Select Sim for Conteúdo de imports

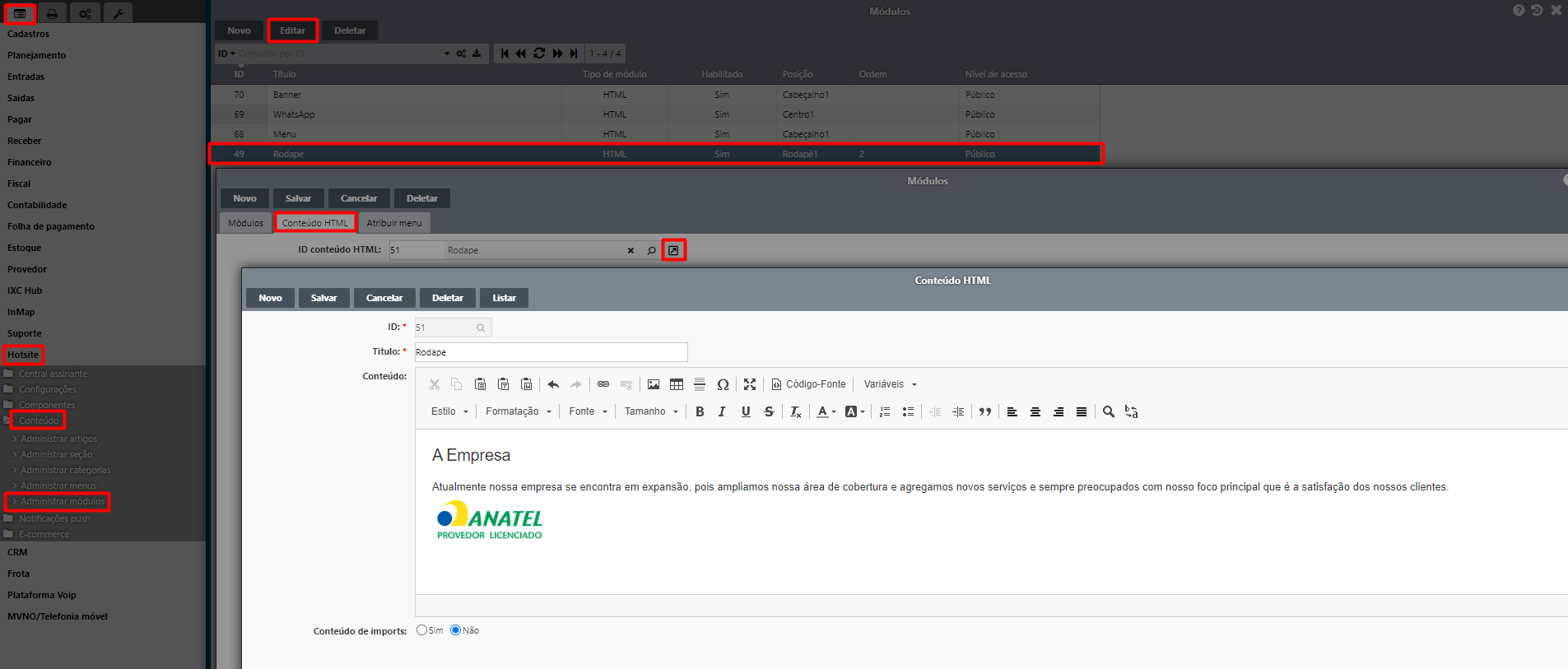(x=422, y=630)
